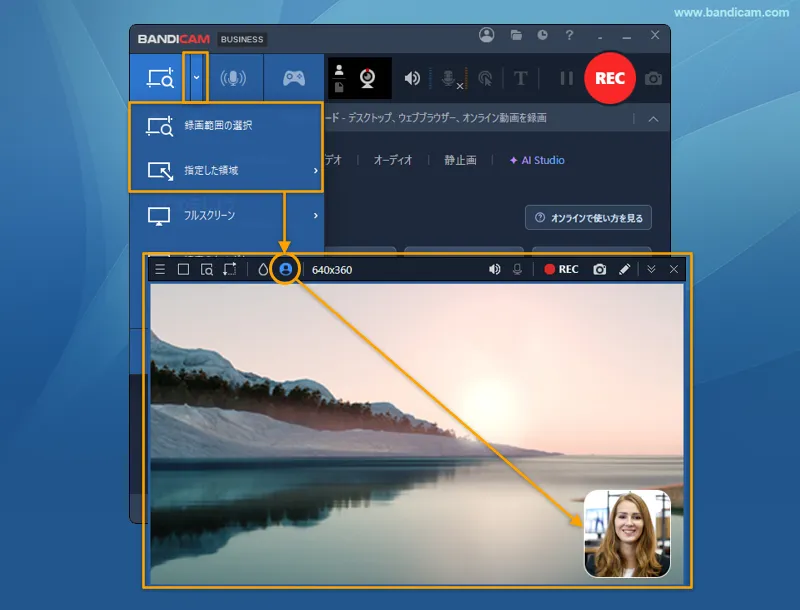Click オンラインで使い方を見る button
800x610 pixels.
[588, 218]
